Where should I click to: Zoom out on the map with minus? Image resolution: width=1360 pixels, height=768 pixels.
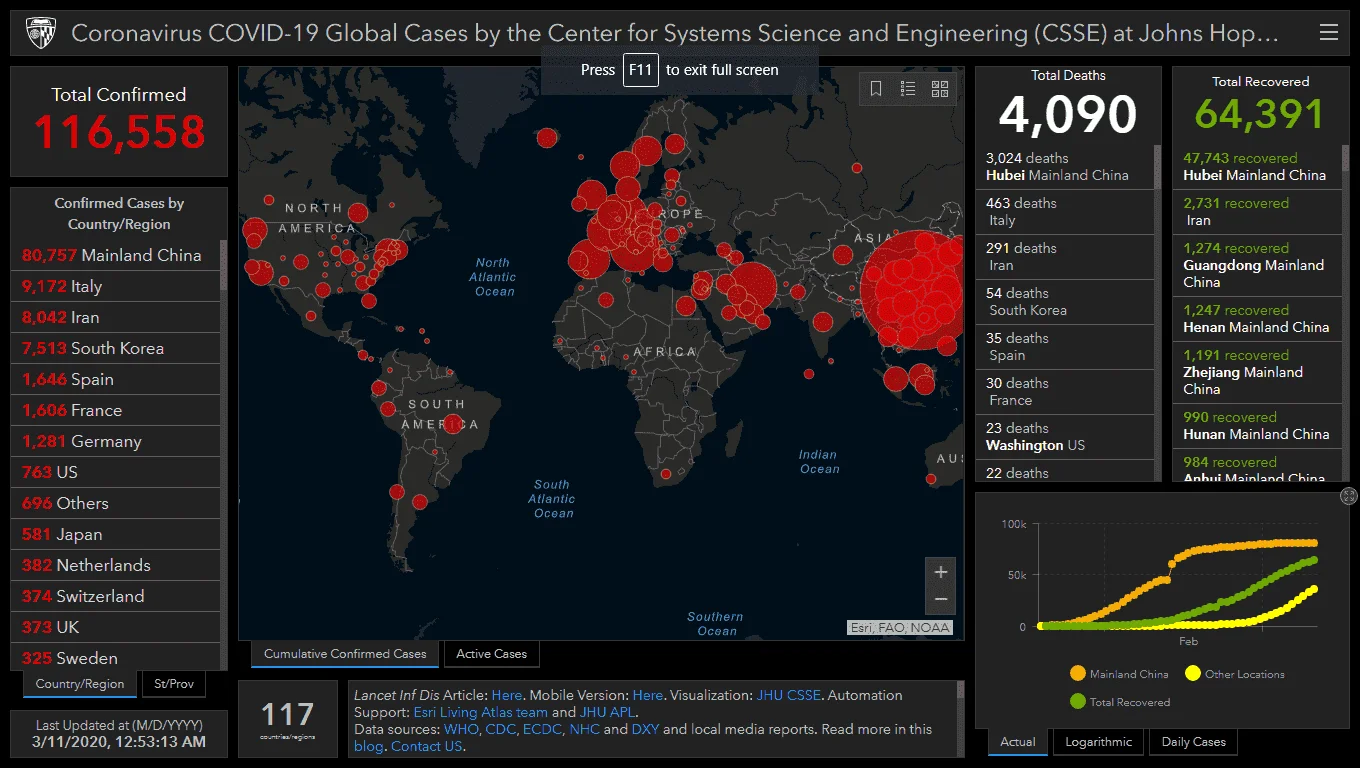click(940, 600)
